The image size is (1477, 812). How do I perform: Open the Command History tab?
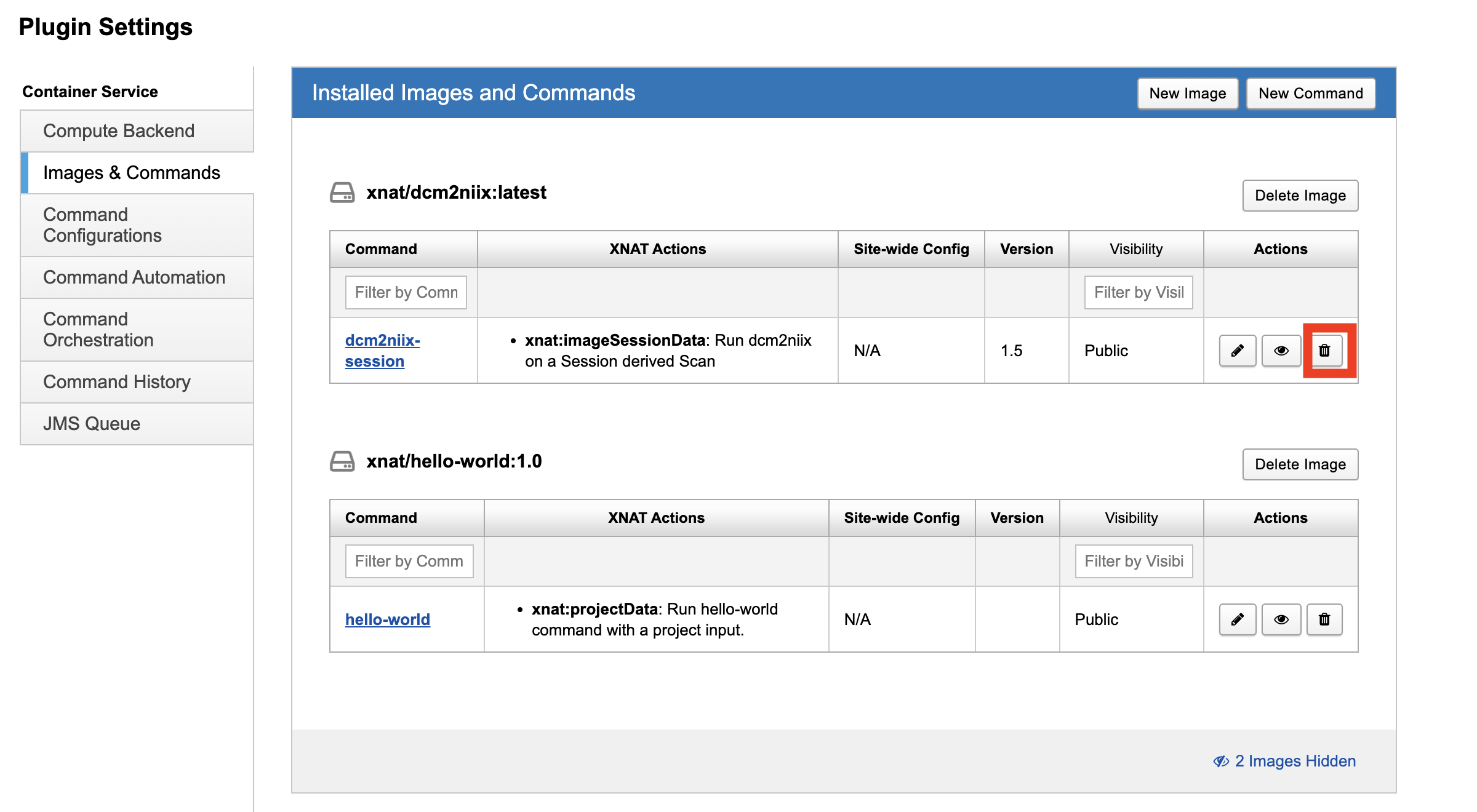click(117, 382)
